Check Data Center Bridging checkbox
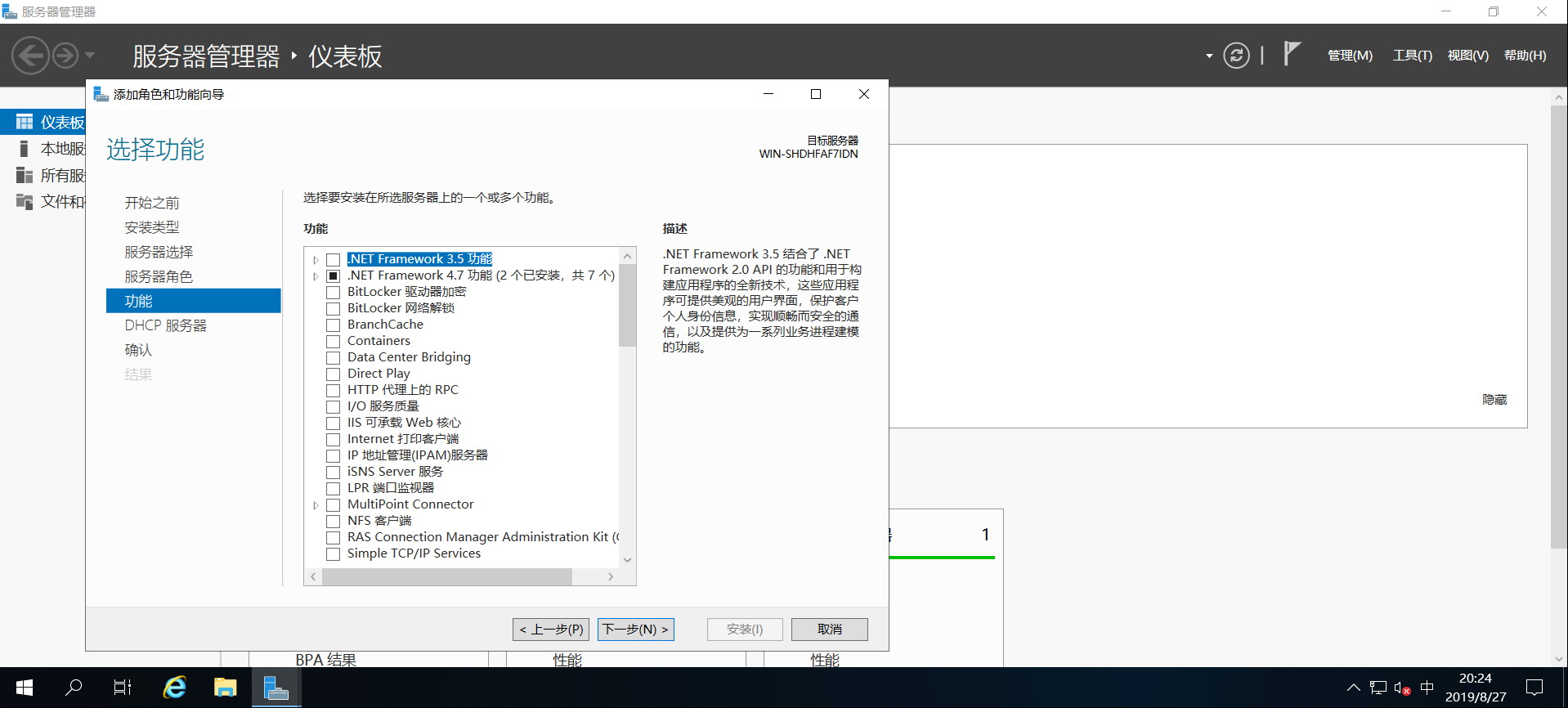The height and width of the screenshot is (708, 1568). coord(333,358)
